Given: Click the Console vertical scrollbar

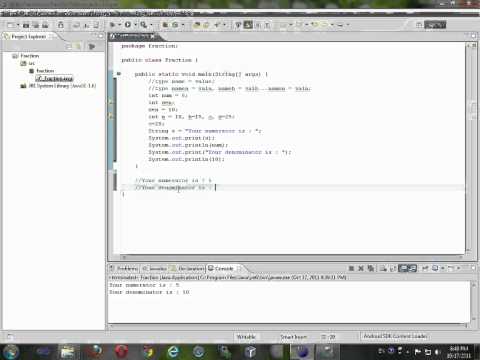Looking at the screenshot, I should 474,302.
